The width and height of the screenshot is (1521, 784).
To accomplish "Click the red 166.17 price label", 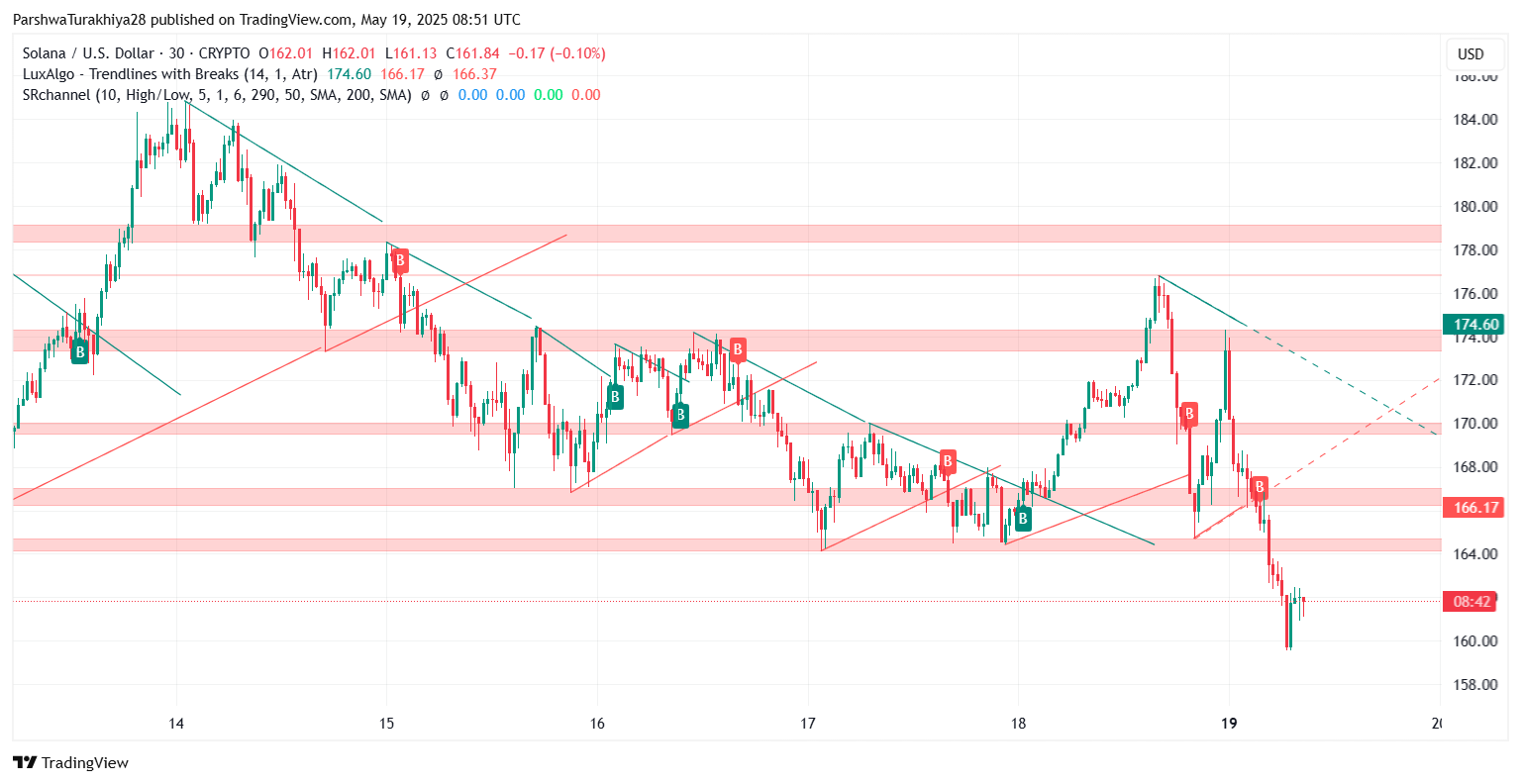I will tap(1473, 508).
